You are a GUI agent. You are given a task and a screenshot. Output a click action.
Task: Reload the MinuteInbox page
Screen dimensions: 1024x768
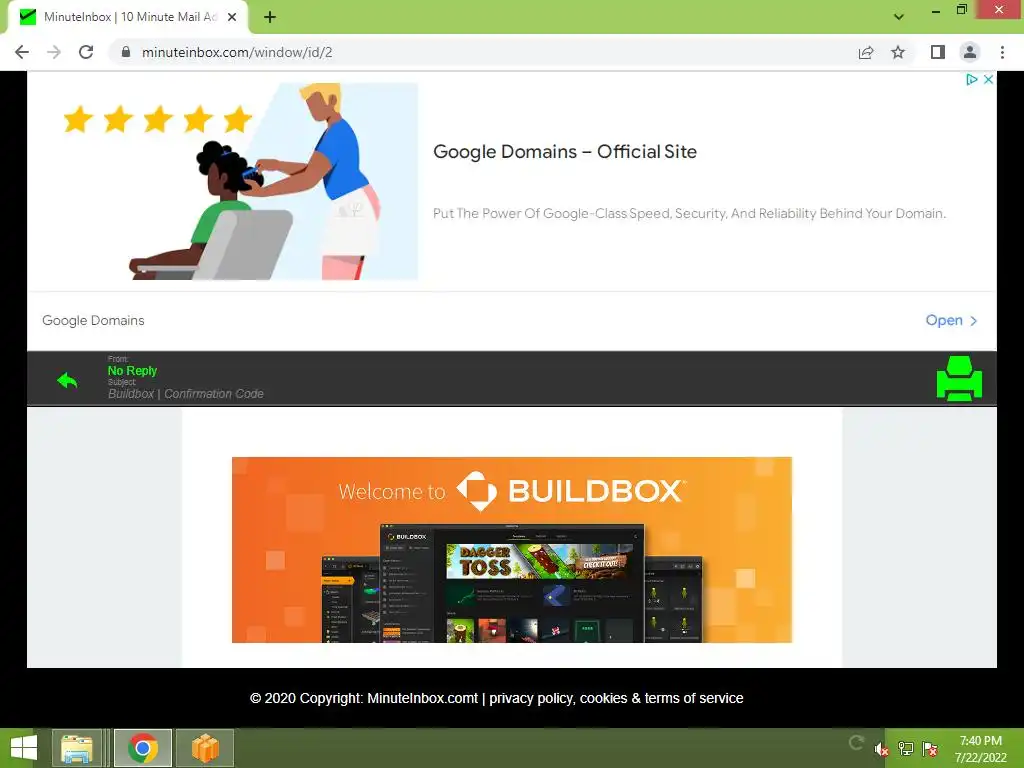[x=86, y=52]
